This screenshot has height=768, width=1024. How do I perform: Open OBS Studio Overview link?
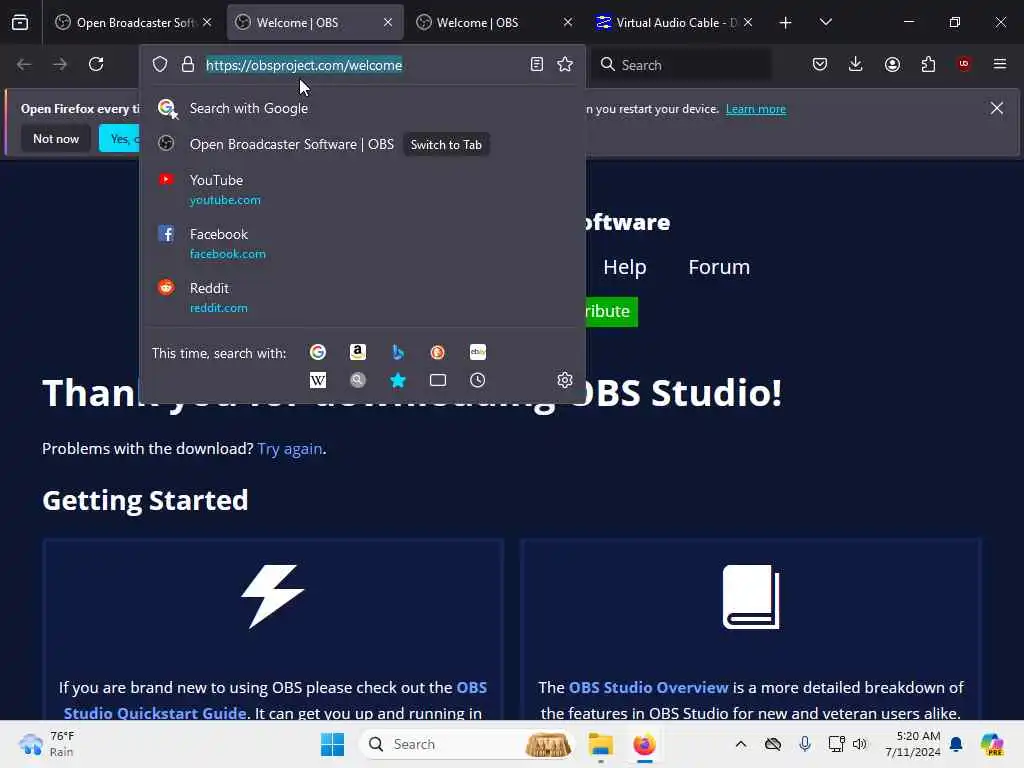click(x=648, y=688)
